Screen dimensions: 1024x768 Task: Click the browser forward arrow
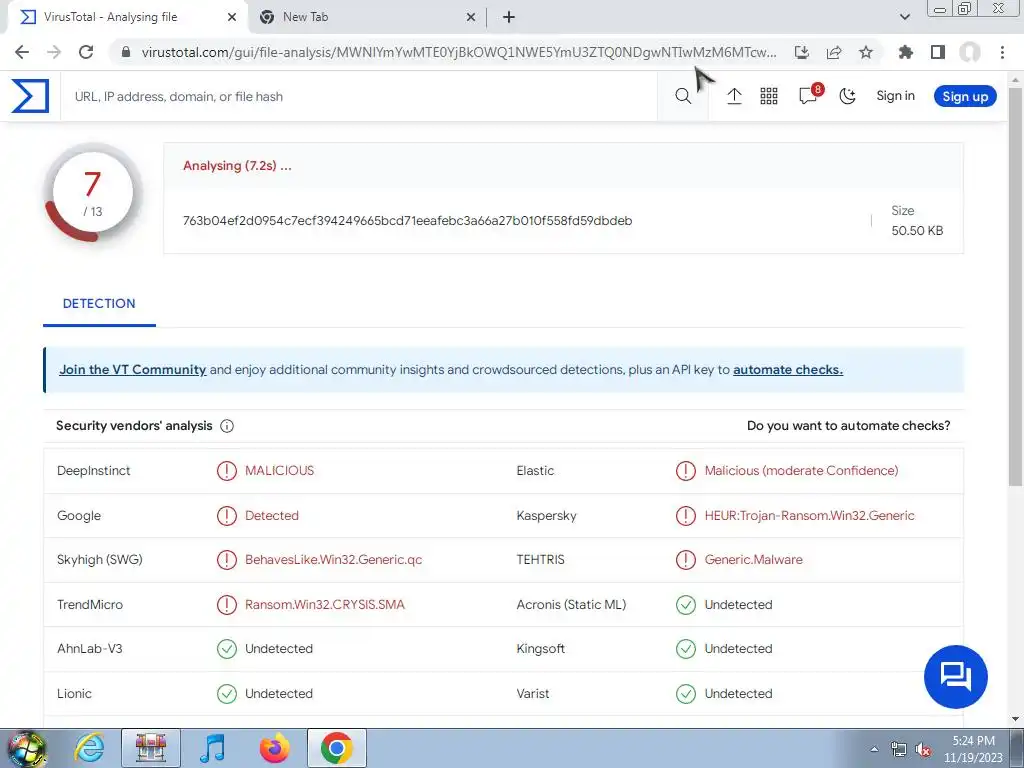tap(54, 52)
